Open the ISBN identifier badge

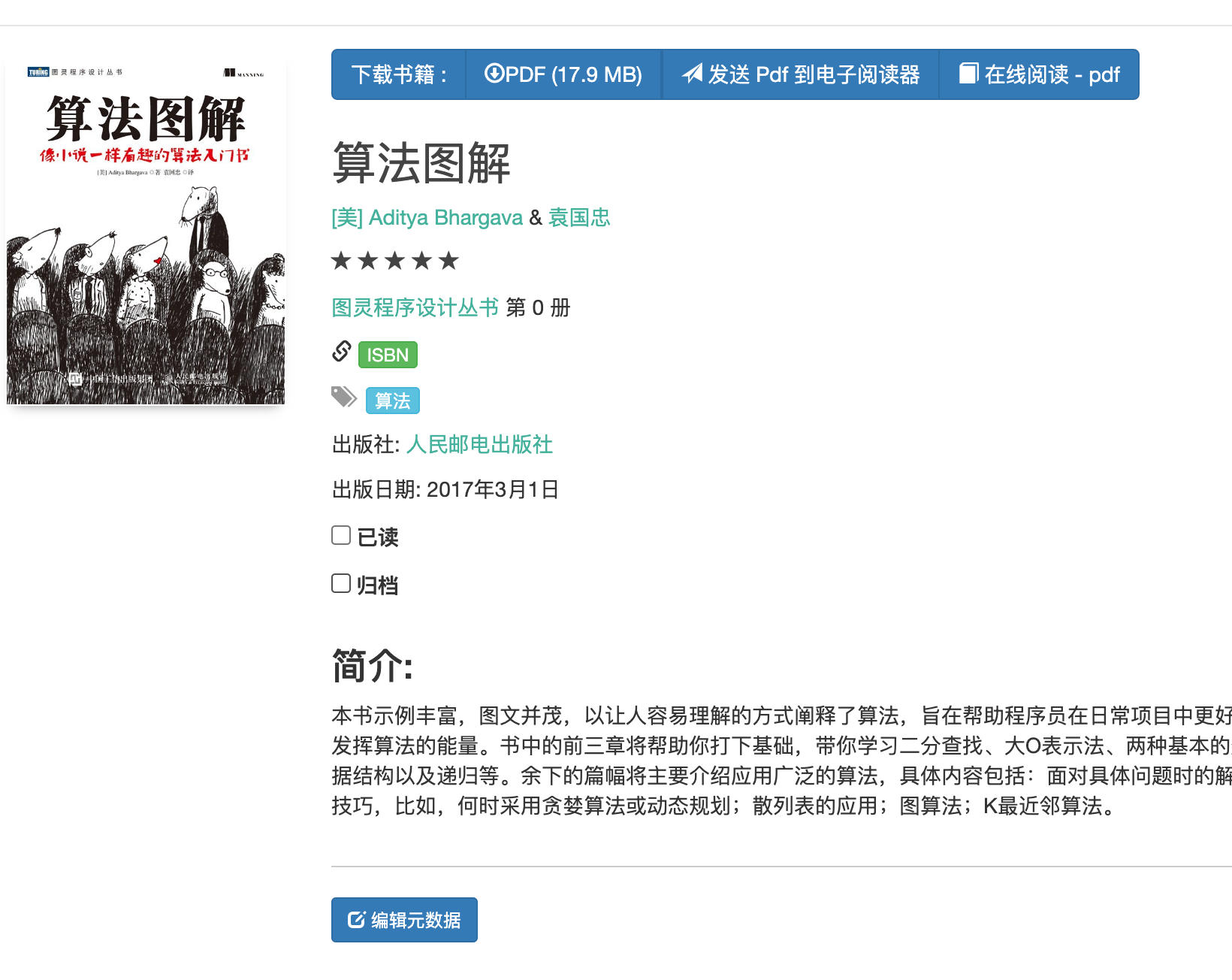pyautogui.click(x=387, y=354)
